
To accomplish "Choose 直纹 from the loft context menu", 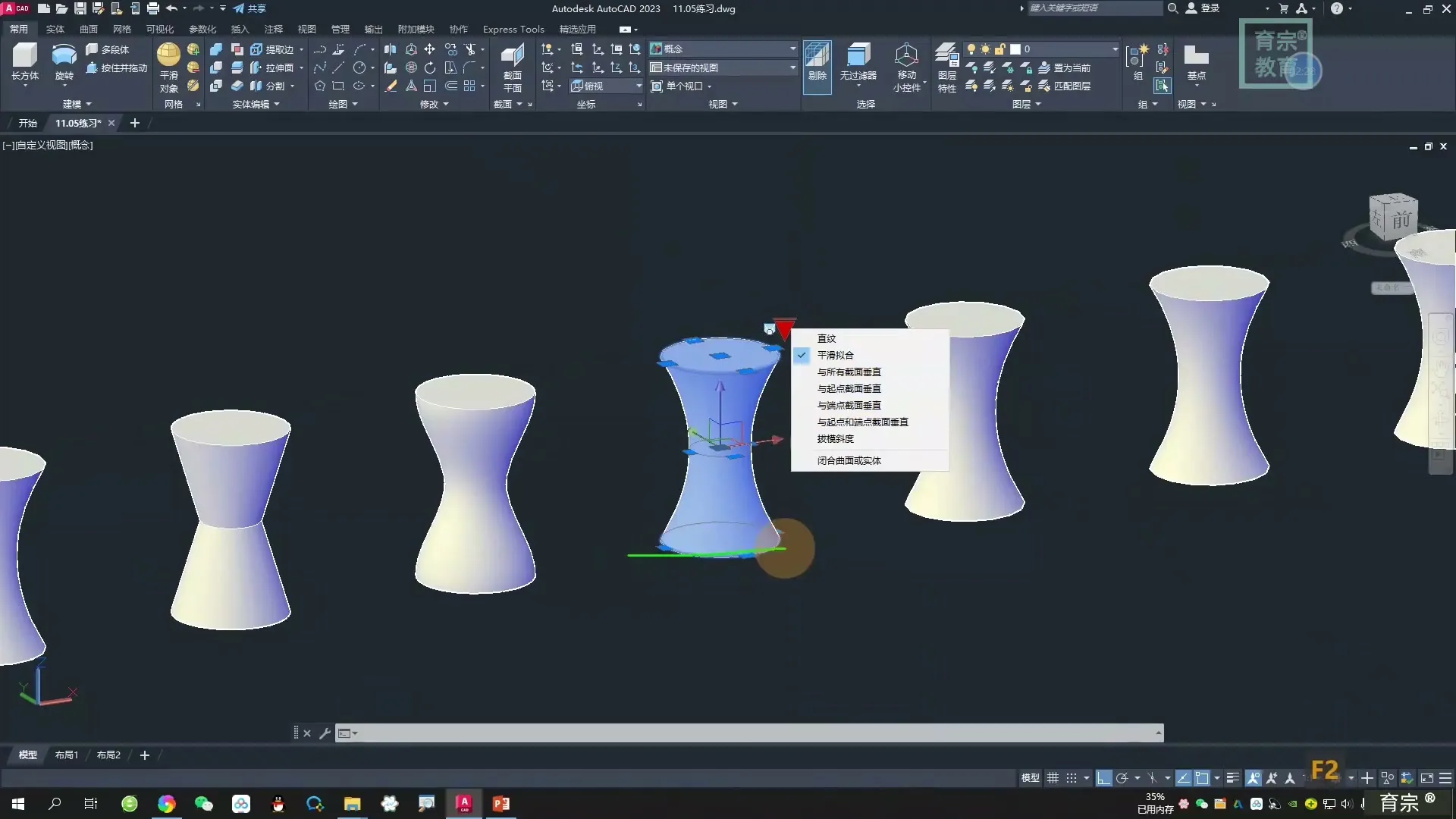I will 827,339.
